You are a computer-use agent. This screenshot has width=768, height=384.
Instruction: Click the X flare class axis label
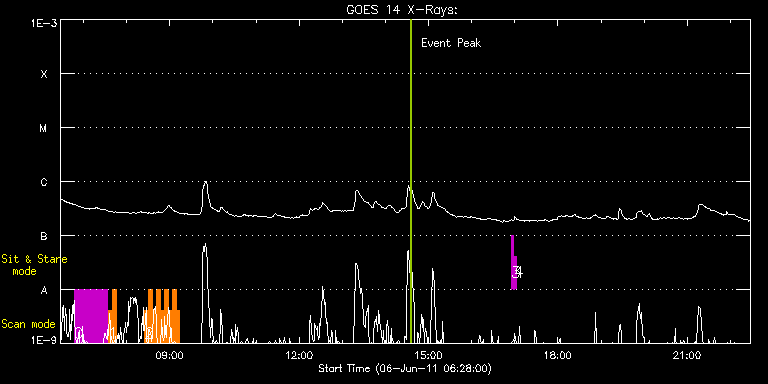(x=44, y=74)
